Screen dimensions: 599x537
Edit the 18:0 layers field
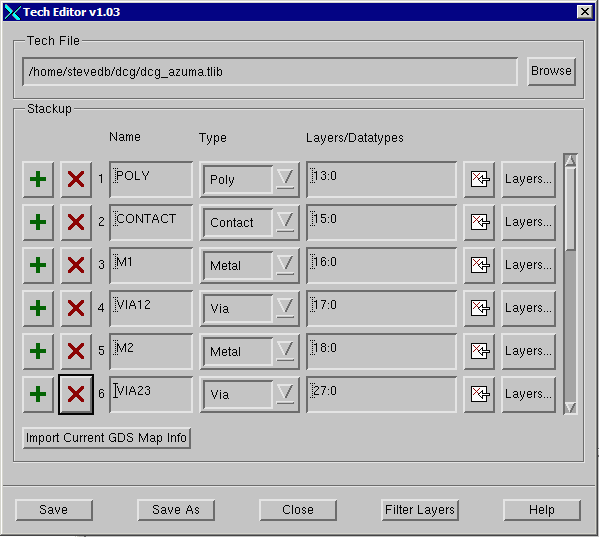pos(382,351)
